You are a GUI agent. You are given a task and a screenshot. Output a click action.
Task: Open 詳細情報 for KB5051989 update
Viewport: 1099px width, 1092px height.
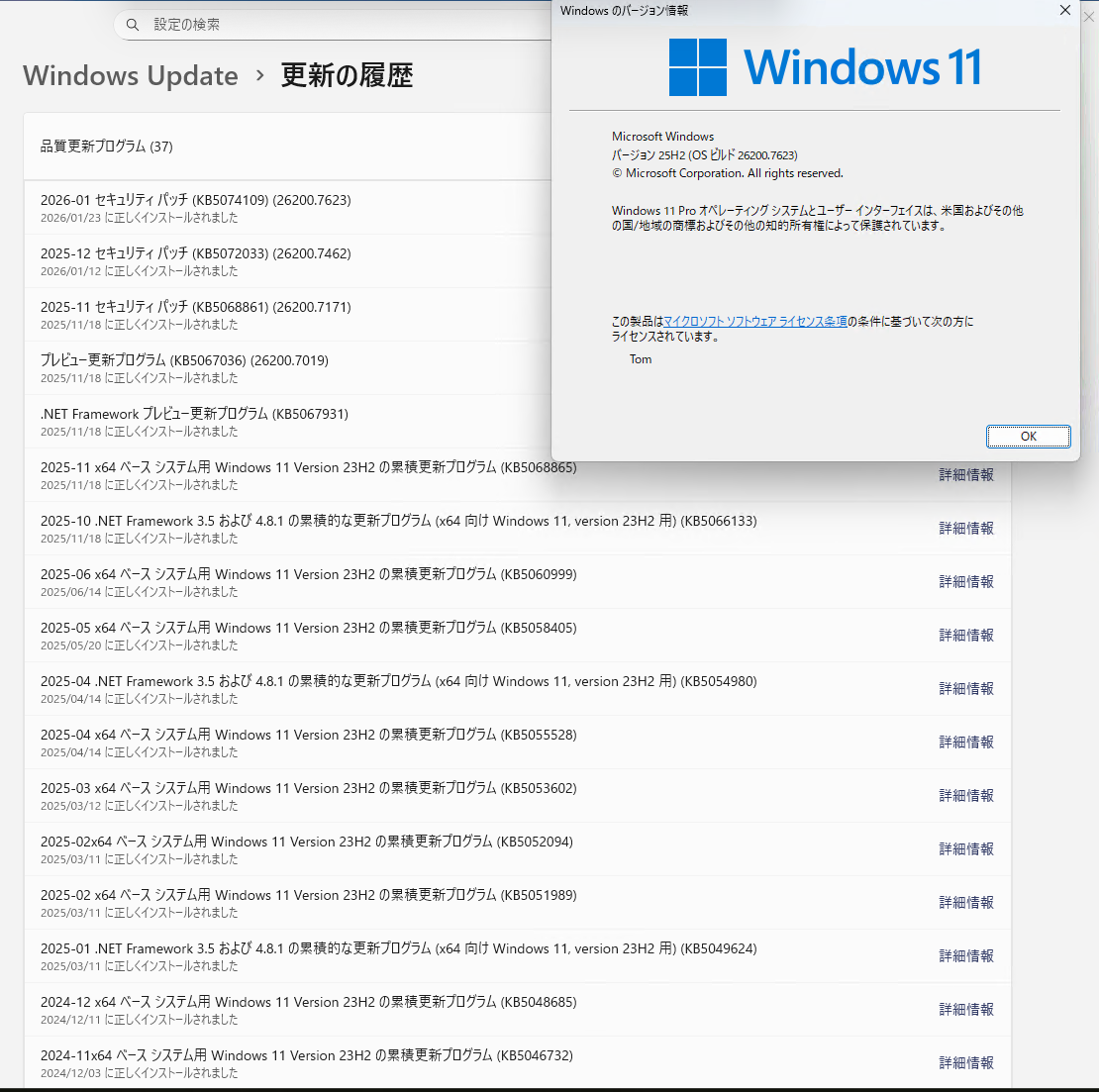(965, 902)
